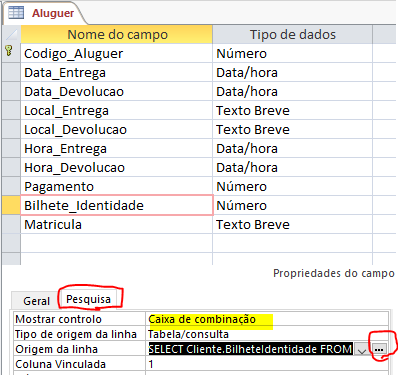This screenshot has width=398, height=375.
Task: Select the row selector for Hora_Devolucao
Action: coord(11,167)
